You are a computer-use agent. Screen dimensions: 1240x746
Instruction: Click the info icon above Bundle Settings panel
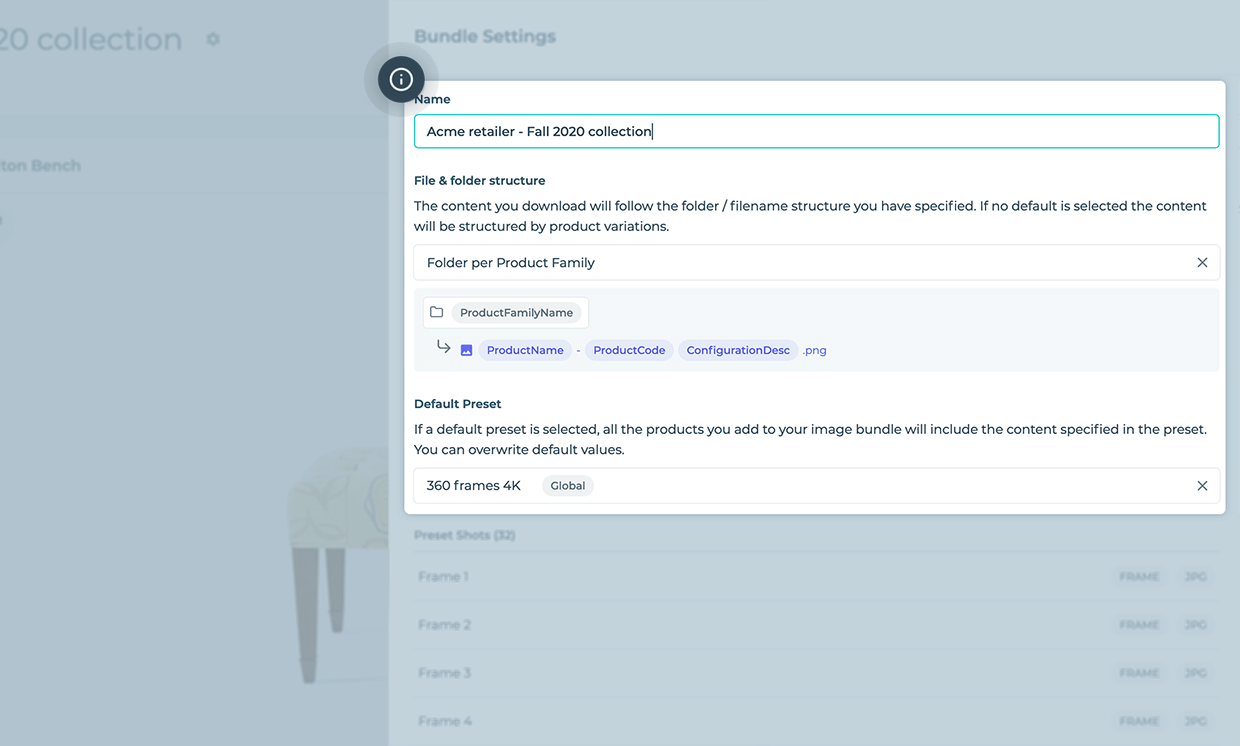point(400,79)
